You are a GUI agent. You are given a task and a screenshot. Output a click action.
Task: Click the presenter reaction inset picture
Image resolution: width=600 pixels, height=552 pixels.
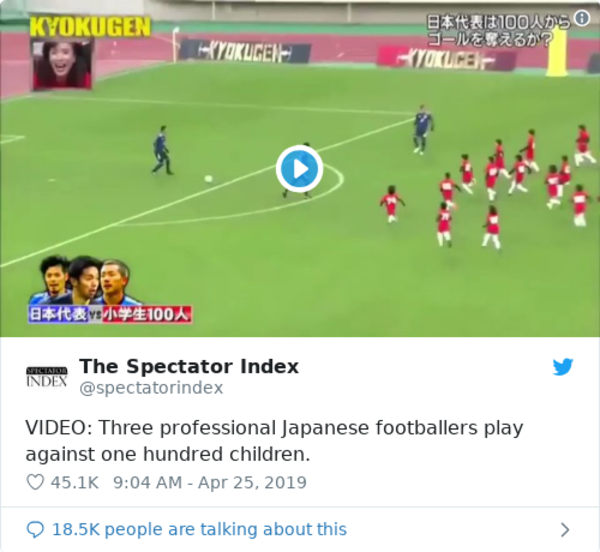(62, 64)
